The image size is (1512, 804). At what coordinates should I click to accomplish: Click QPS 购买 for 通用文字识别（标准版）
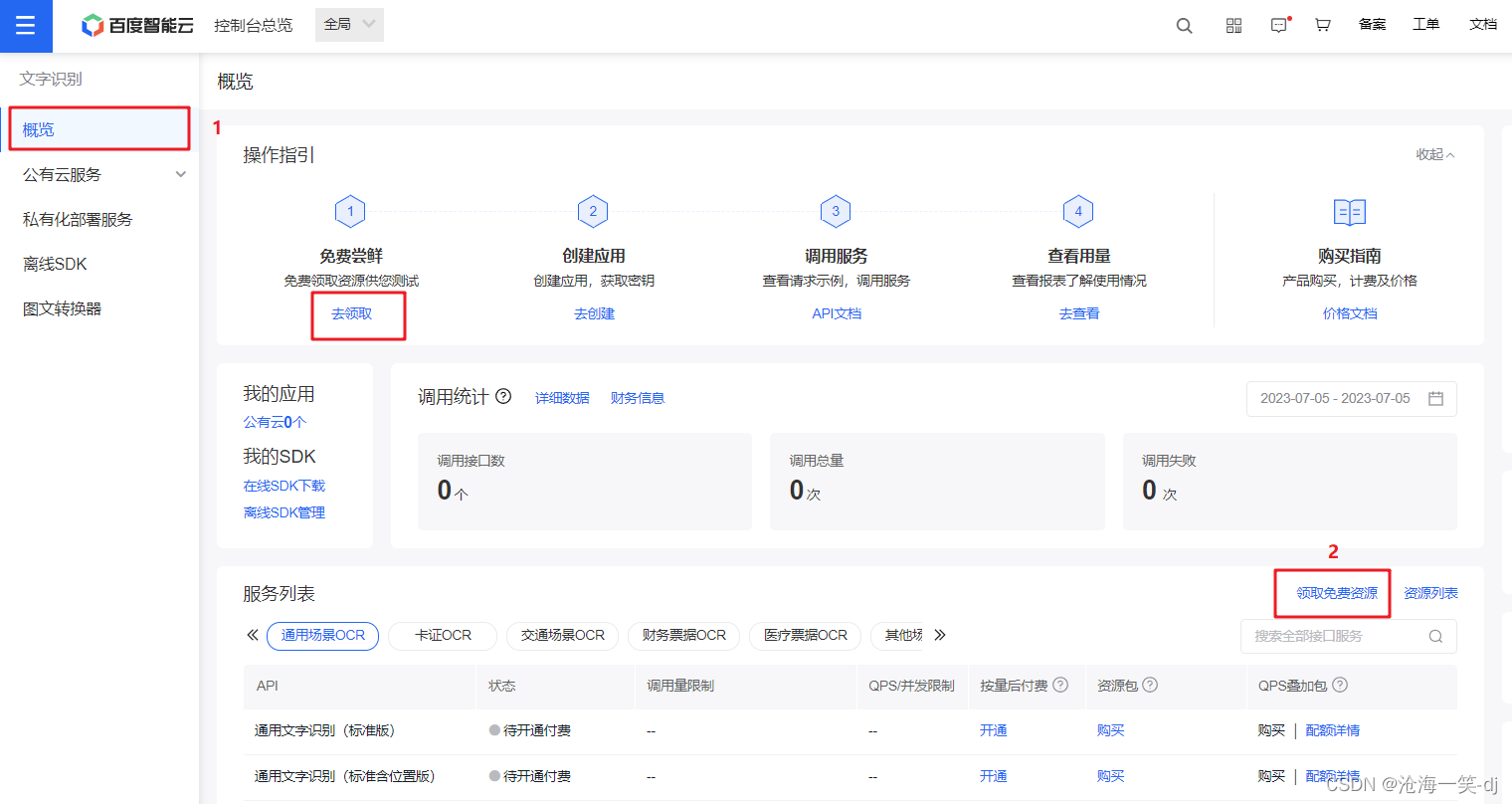(1271, 730)
